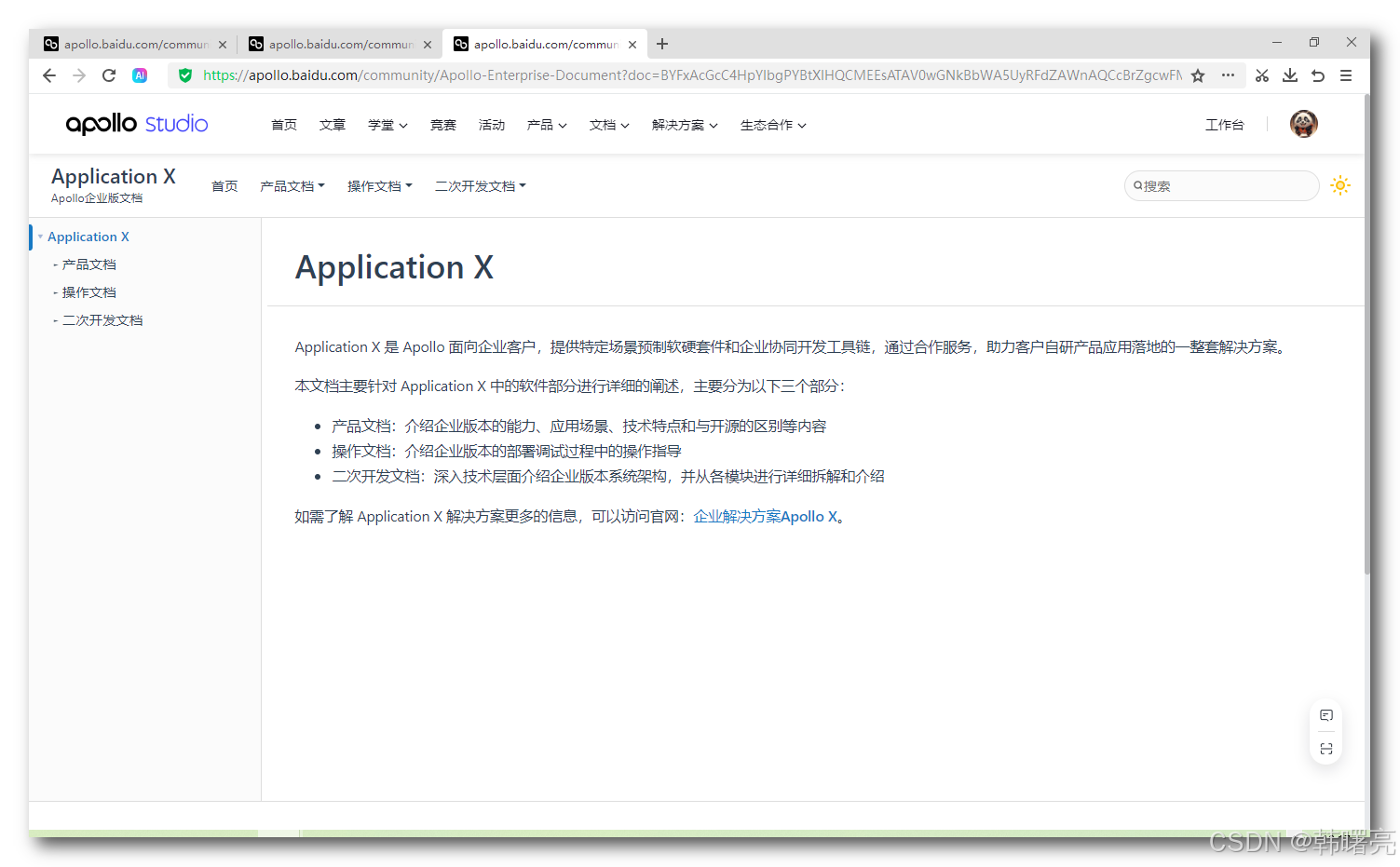
Task: Click the Apollo Studio logo
Action: tap(137, 124)
